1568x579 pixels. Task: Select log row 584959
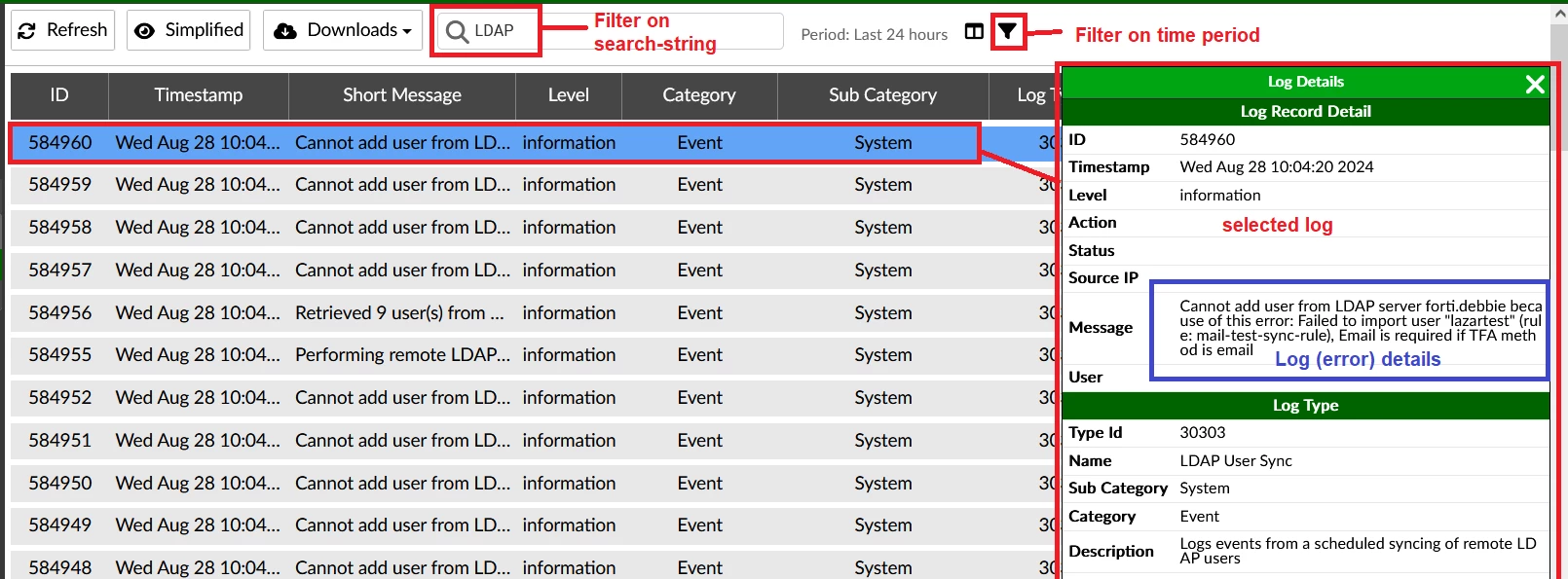click(534, 185)
